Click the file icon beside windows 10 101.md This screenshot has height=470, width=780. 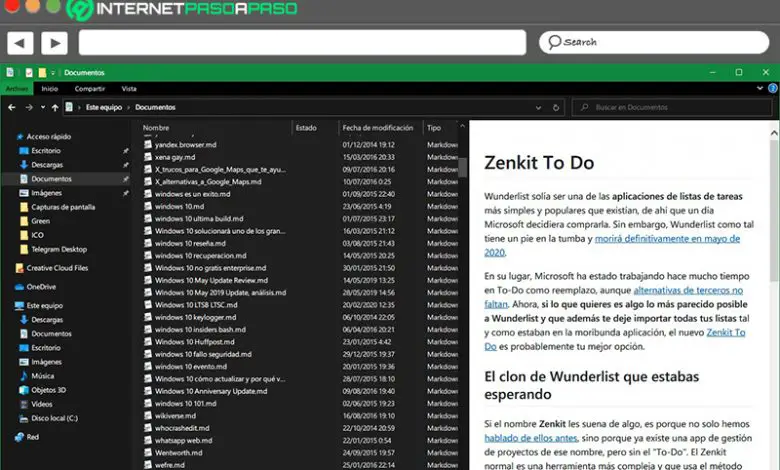click(x=148, y=403)
